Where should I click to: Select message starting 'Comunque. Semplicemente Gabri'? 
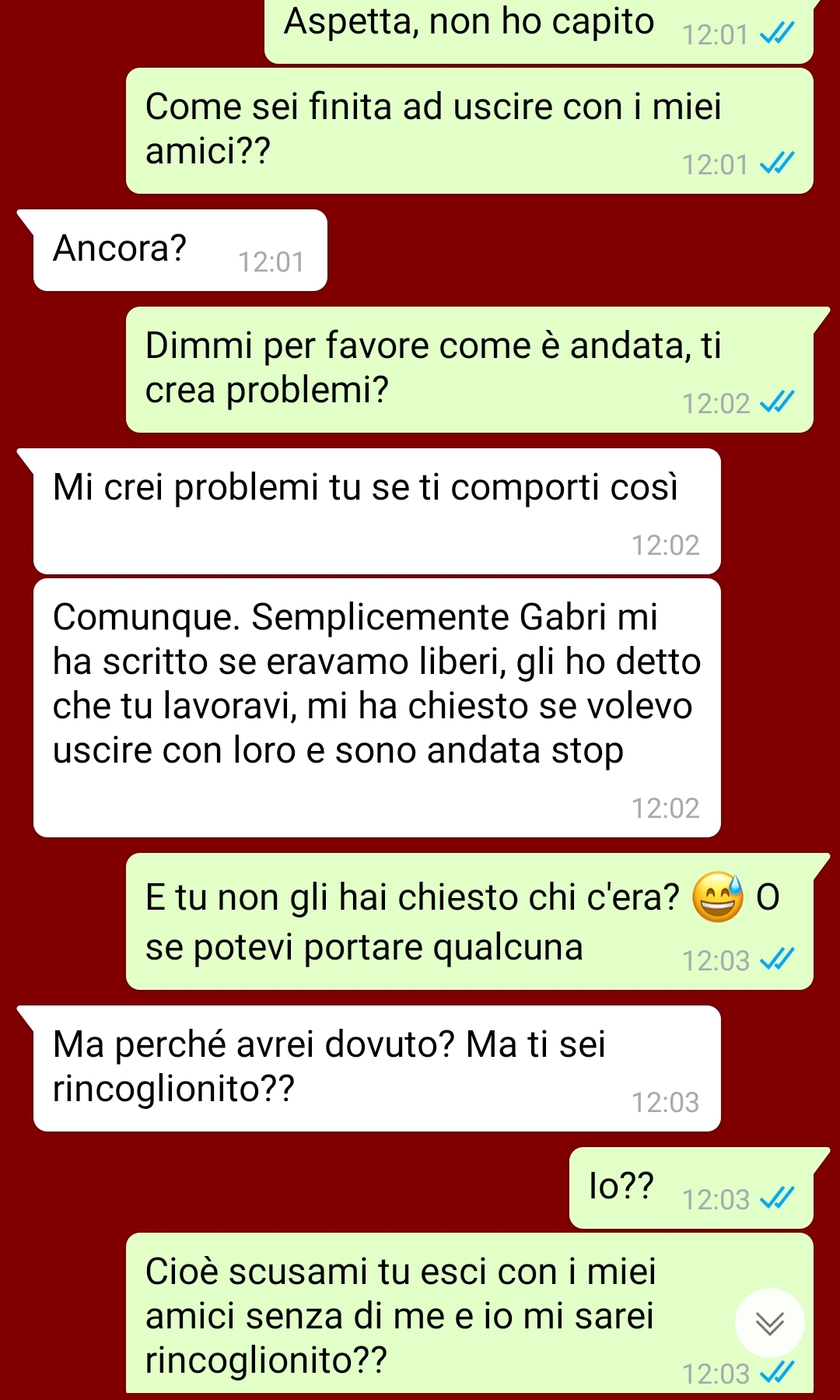(376, 708)
